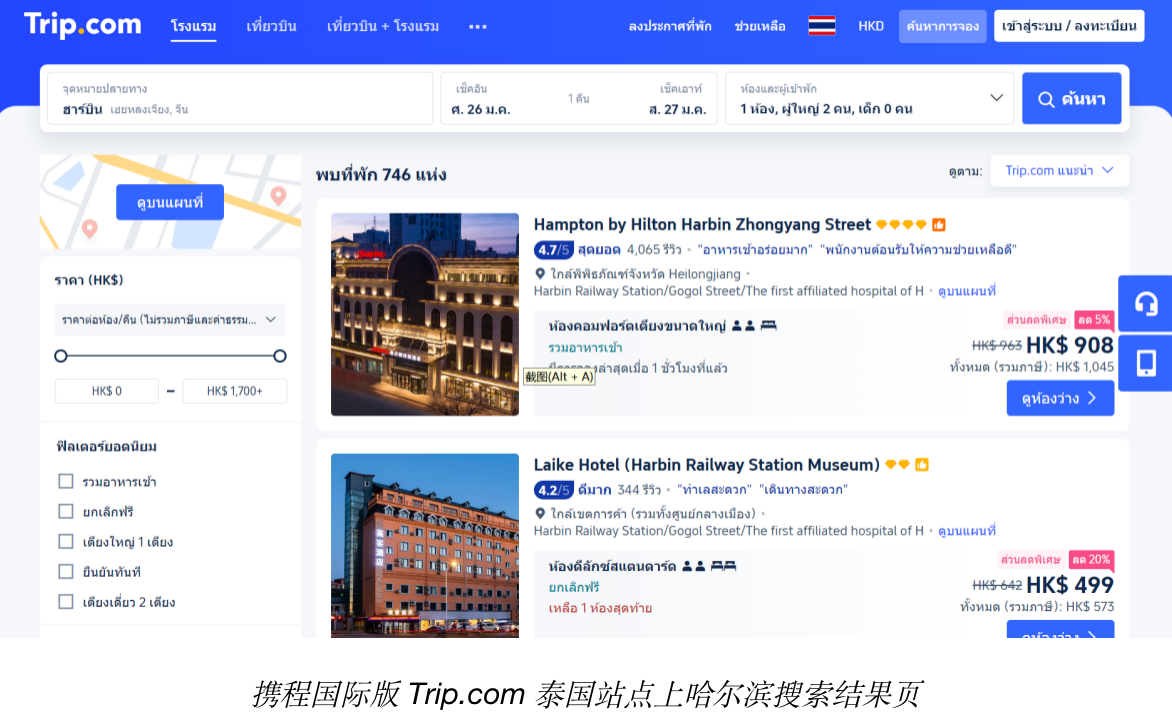Screen dimensions: 1172x724
Task: Click ดูบนแผนที่ link under Hampton by Hilton
Action: pos(967,291)
